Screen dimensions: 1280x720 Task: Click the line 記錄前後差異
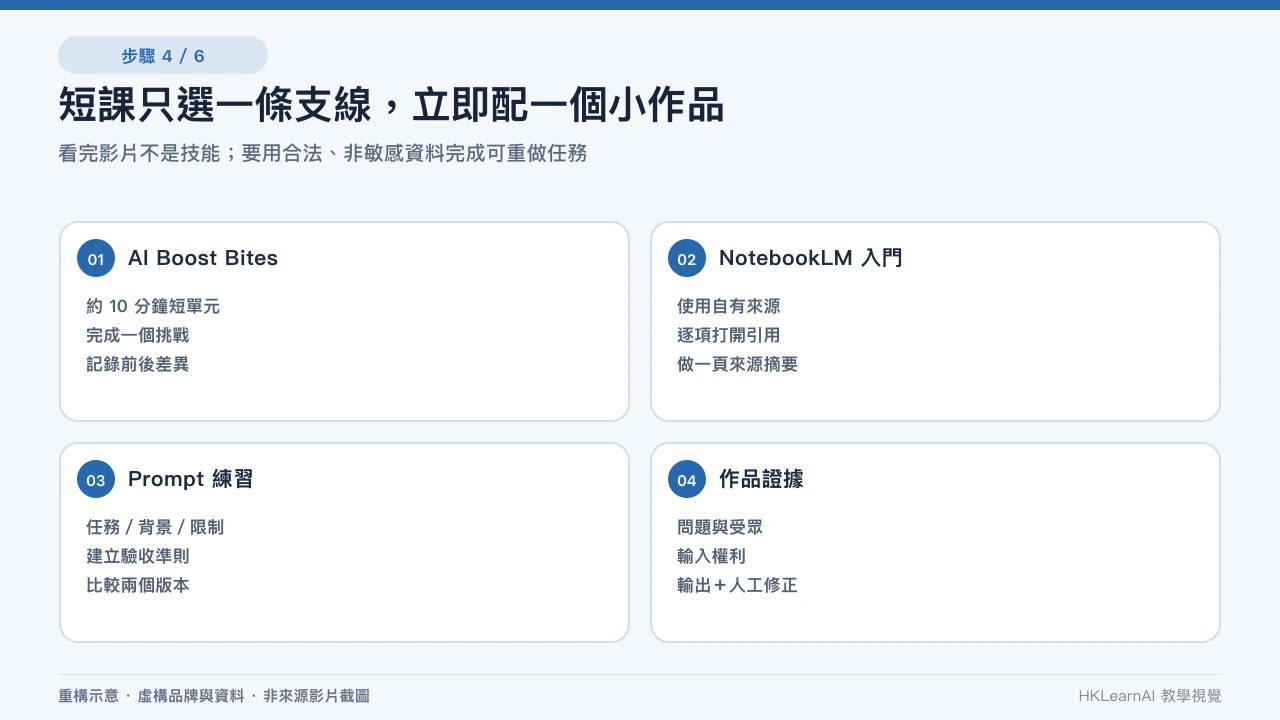(138, 364)
